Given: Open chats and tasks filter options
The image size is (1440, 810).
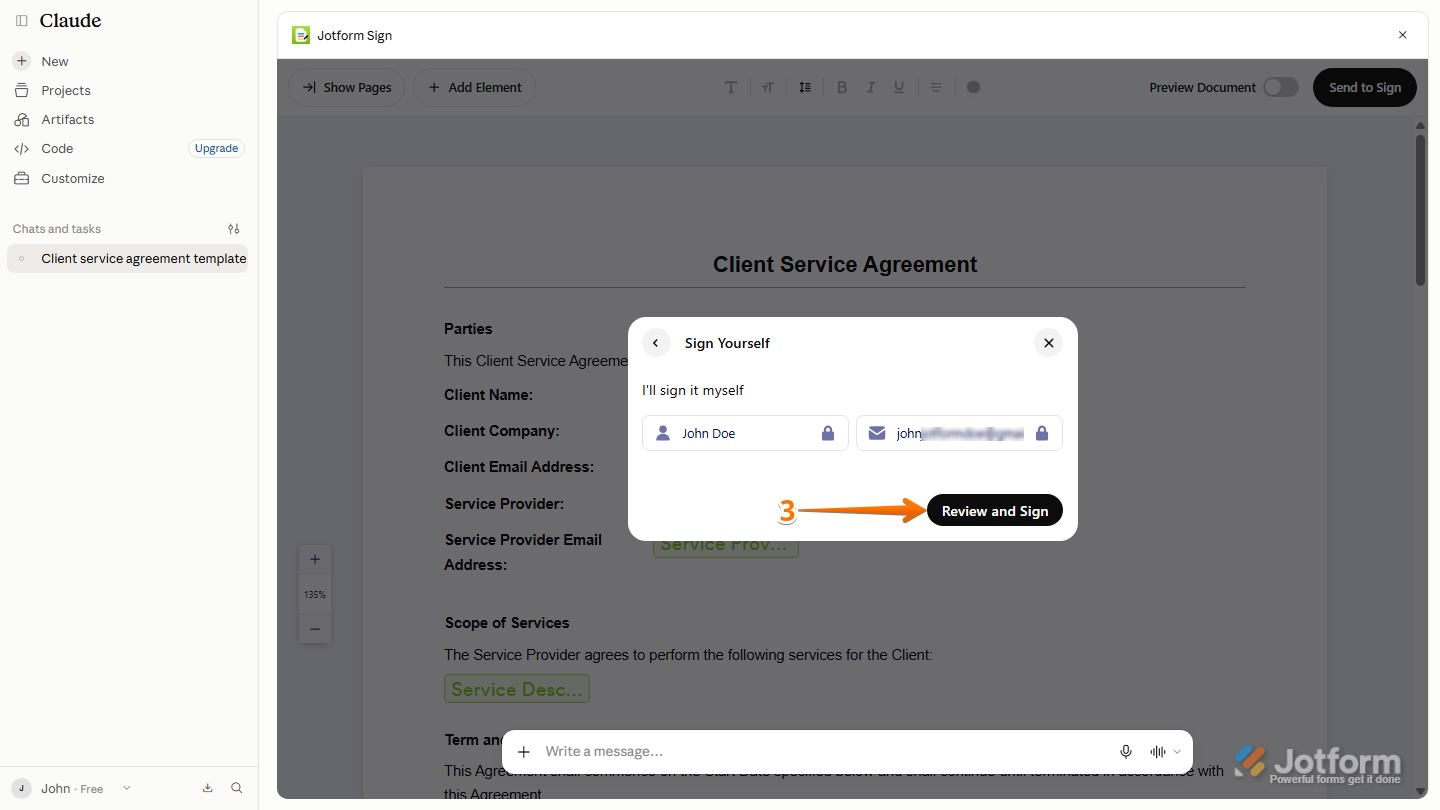Looking at the screenshot, I should [234, 229].
